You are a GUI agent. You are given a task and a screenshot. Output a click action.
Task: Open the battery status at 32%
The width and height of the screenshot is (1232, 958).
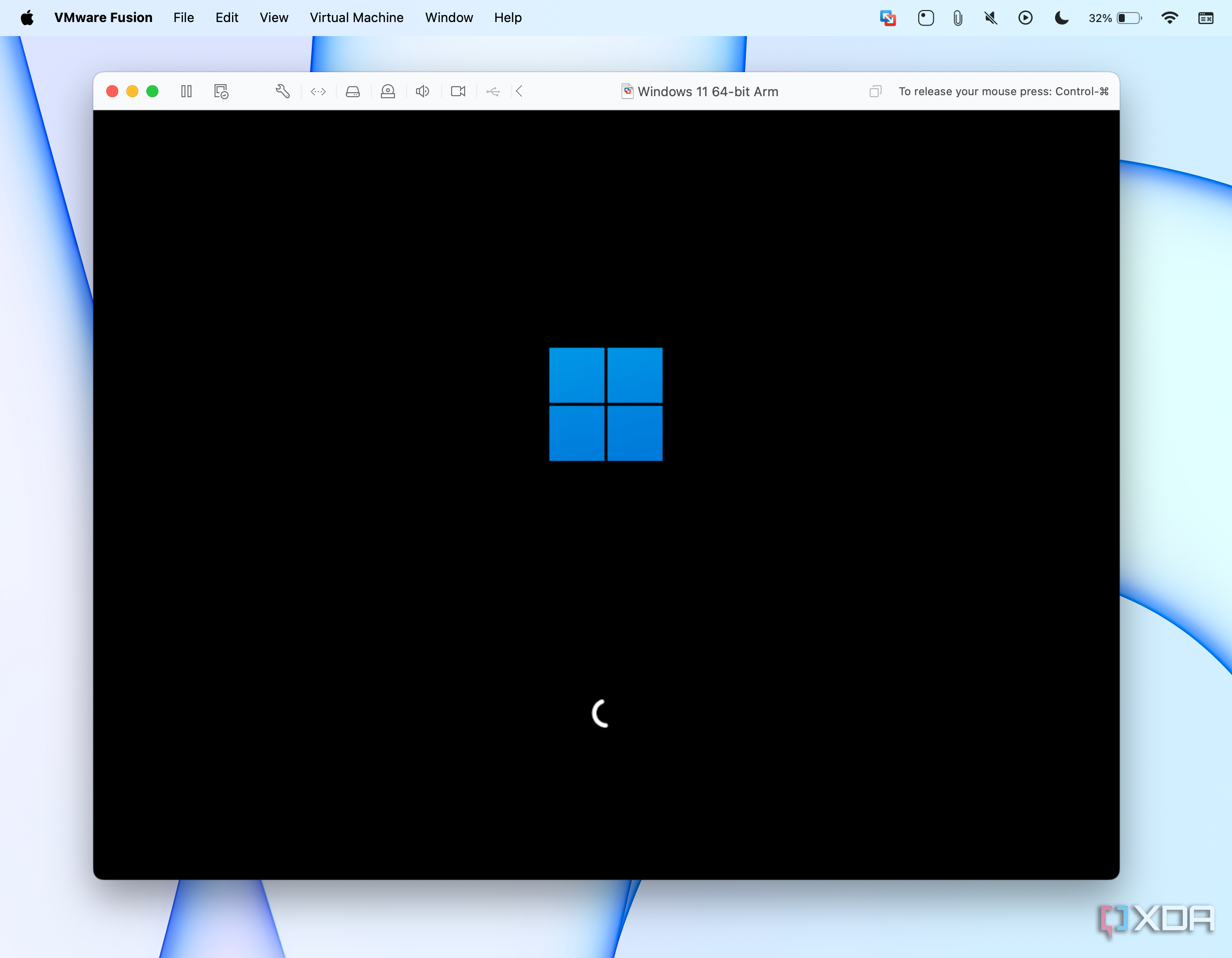(x=1115, y=18)
